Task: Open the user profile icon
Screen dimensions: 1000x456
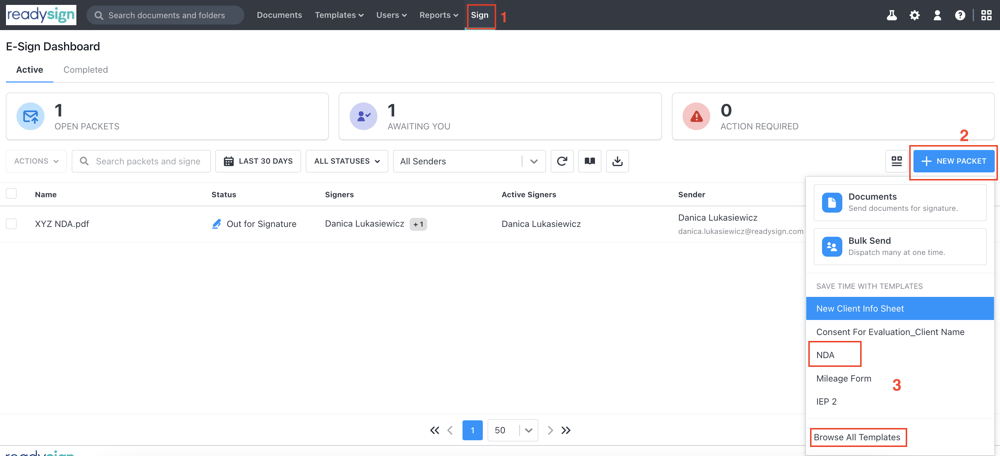Action: (x=938, y=15)
